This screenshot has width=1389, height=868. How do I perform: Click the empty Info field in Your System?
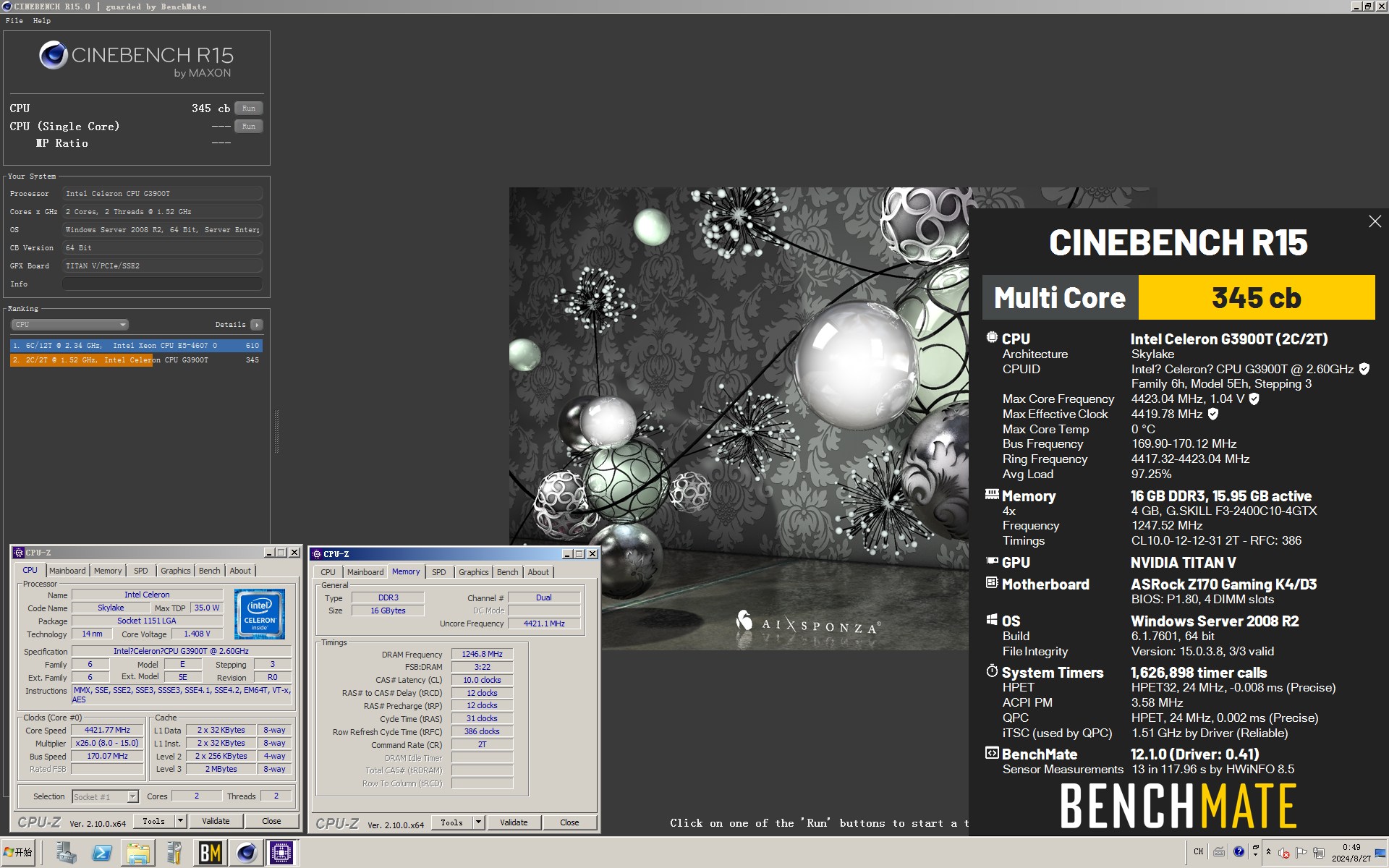[162, 284]
